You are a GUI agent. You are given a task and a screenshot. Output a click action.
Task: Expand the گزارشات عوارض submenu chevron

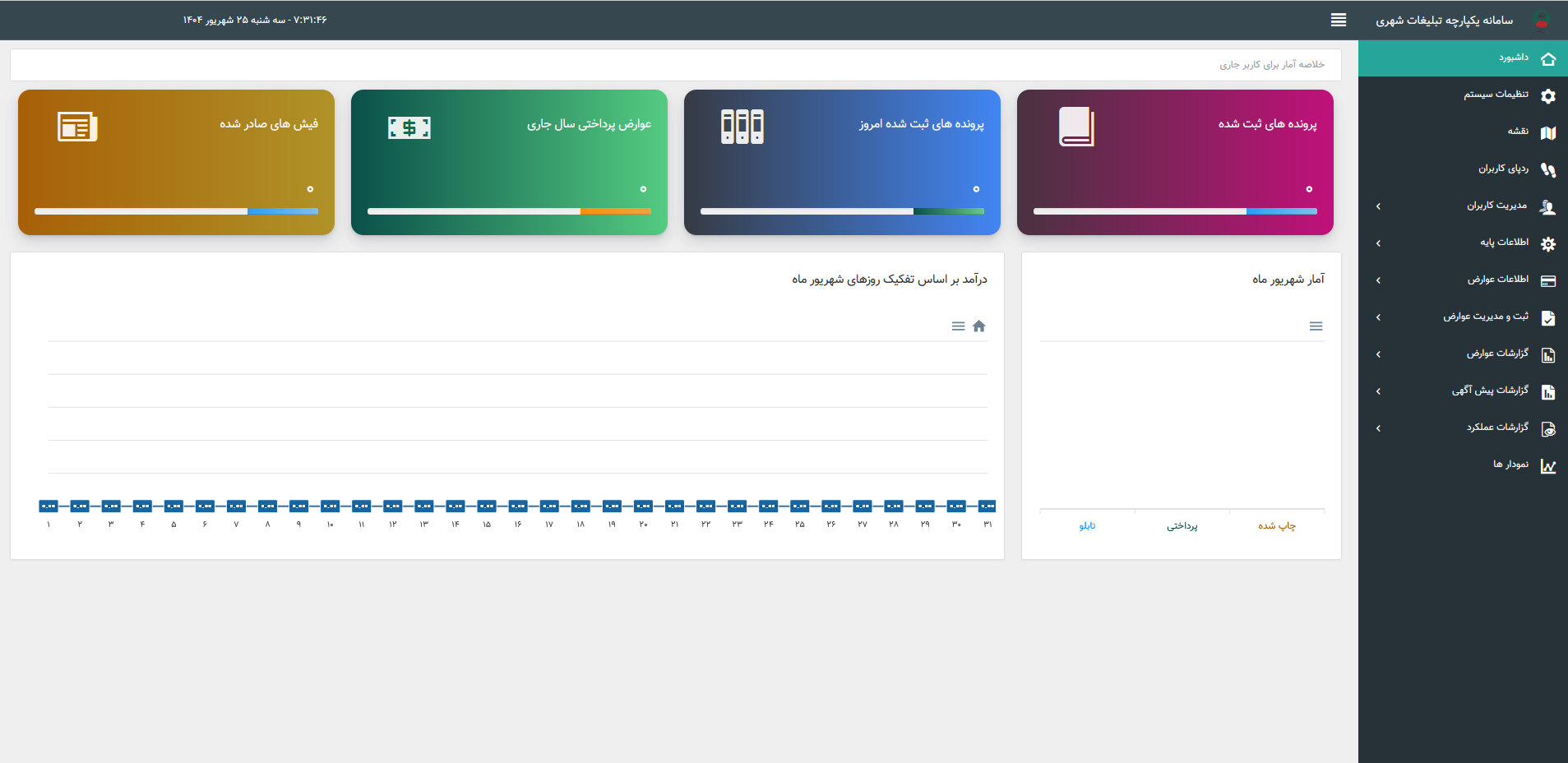coord(1378,354)
